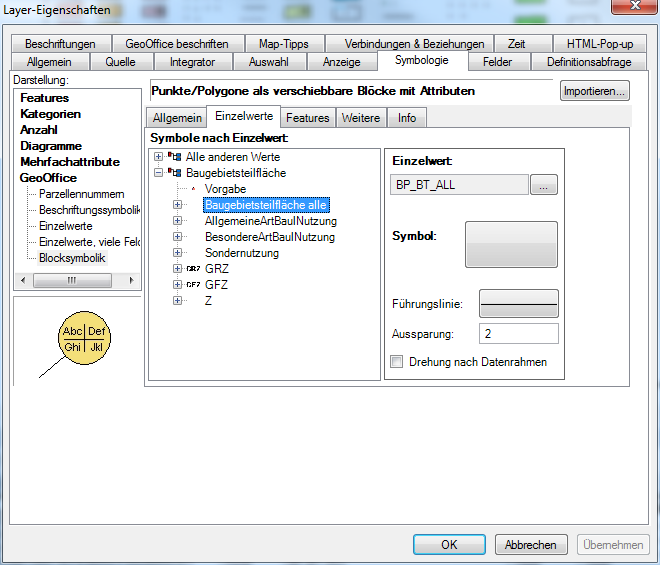Click the Alle anderen Werte tree icon
The width and height of the screenshot is (660, 565).
tap(175, 157)
